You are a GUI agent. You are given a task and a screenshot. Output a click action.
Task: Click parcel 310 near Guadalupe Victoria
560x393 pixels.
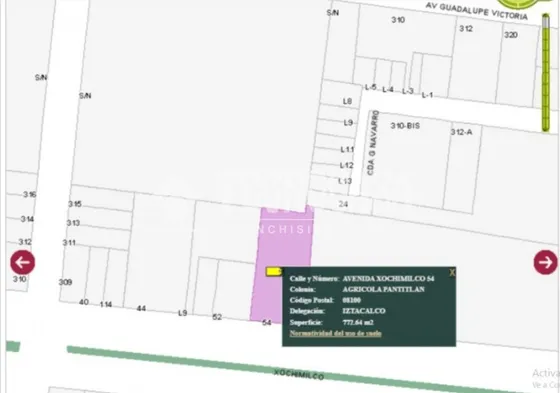click(x=398, y=20)
